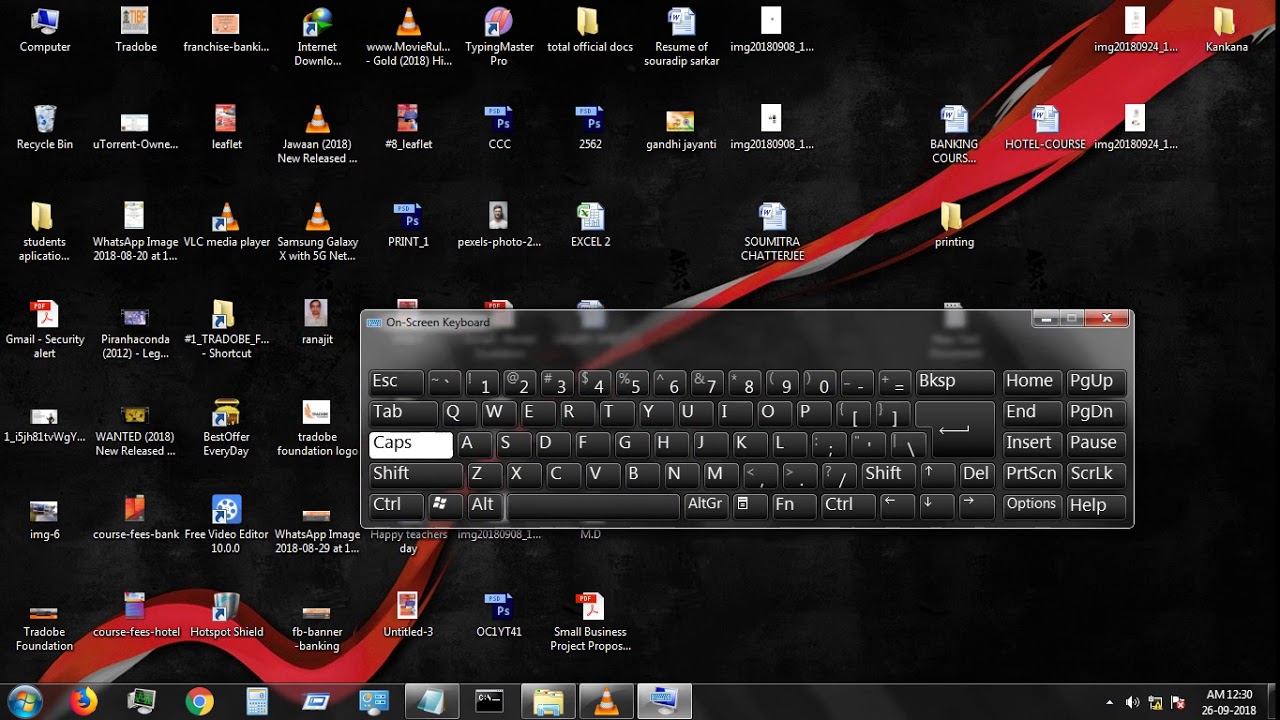The image size is (1280, 720).
Task: Select the TypingMaster Pro desktop icon
Action: 499,36
